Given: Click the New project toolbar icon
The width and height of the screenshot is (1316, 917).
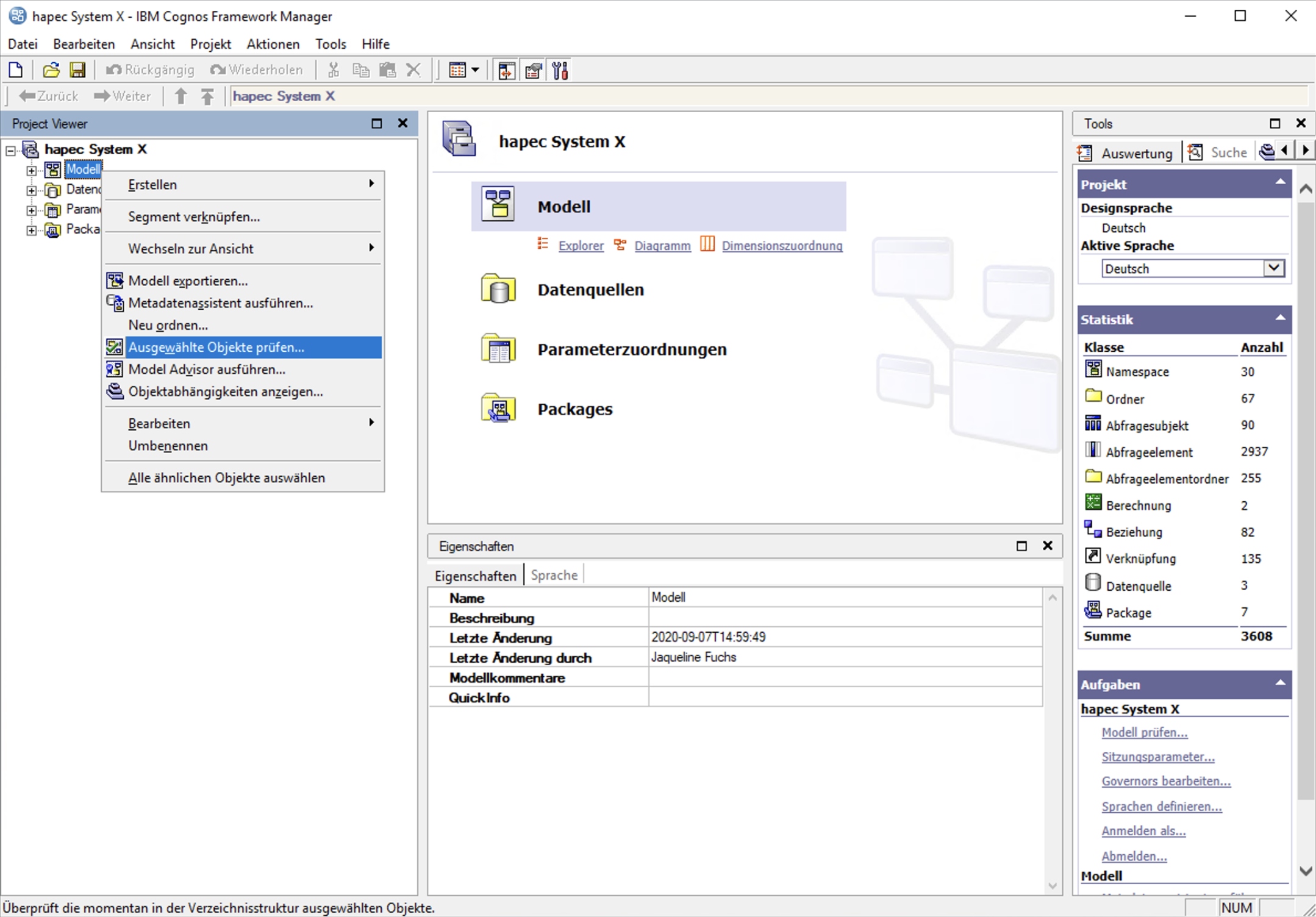Looking at the screenshot, I should (x=16, y=70).
